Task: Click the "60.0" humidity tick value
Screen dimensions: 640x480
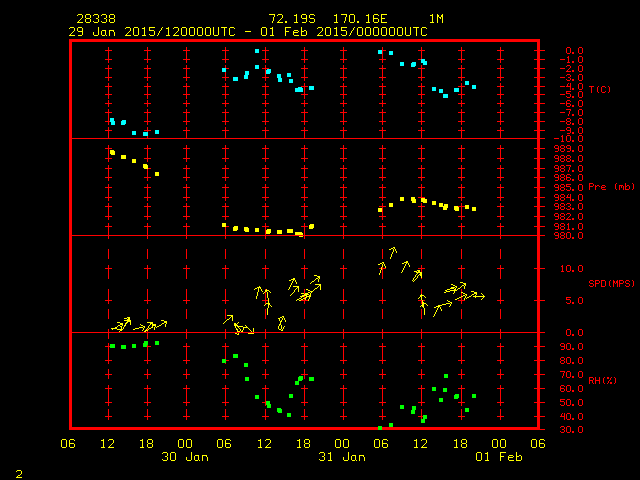Action: [x=571, y=389]
